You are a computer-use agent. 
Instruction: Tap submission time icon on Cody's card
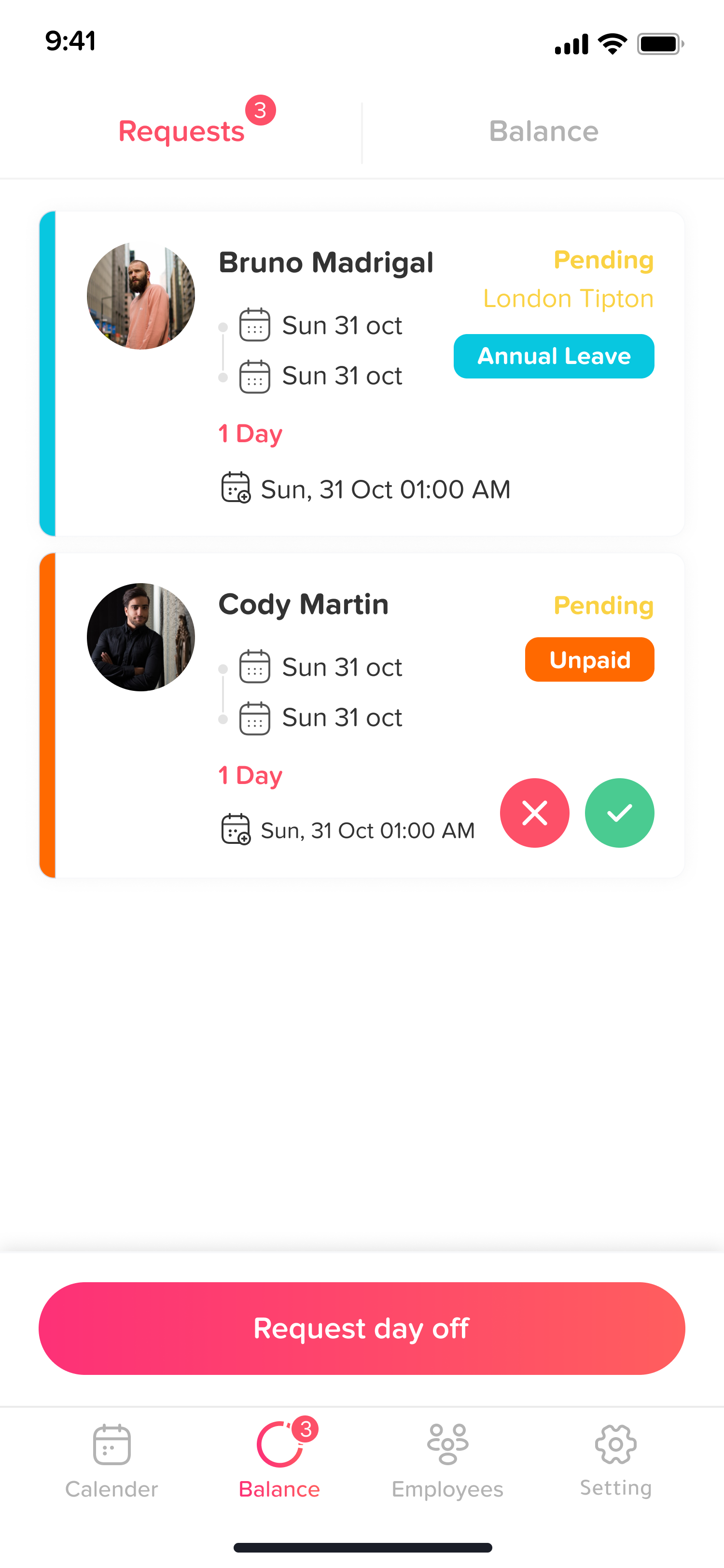(236, 829)
